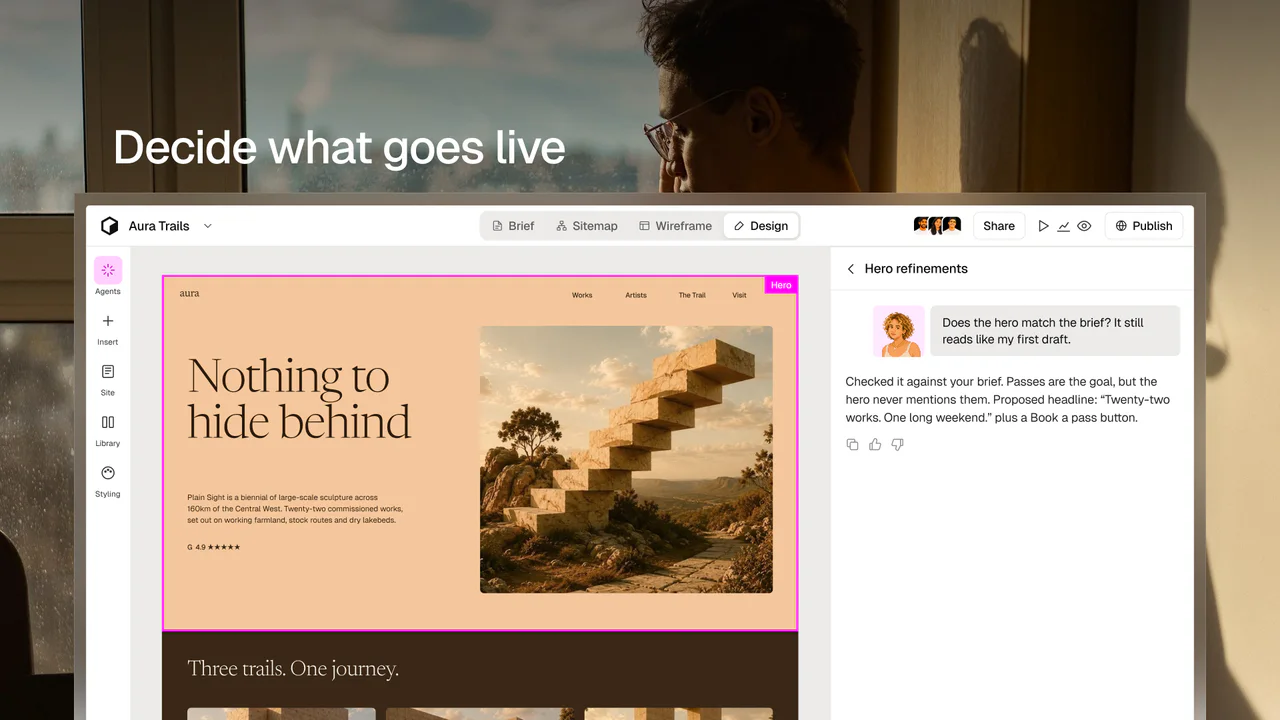Click the user's hero brief question bubble

pos(1055,331)
